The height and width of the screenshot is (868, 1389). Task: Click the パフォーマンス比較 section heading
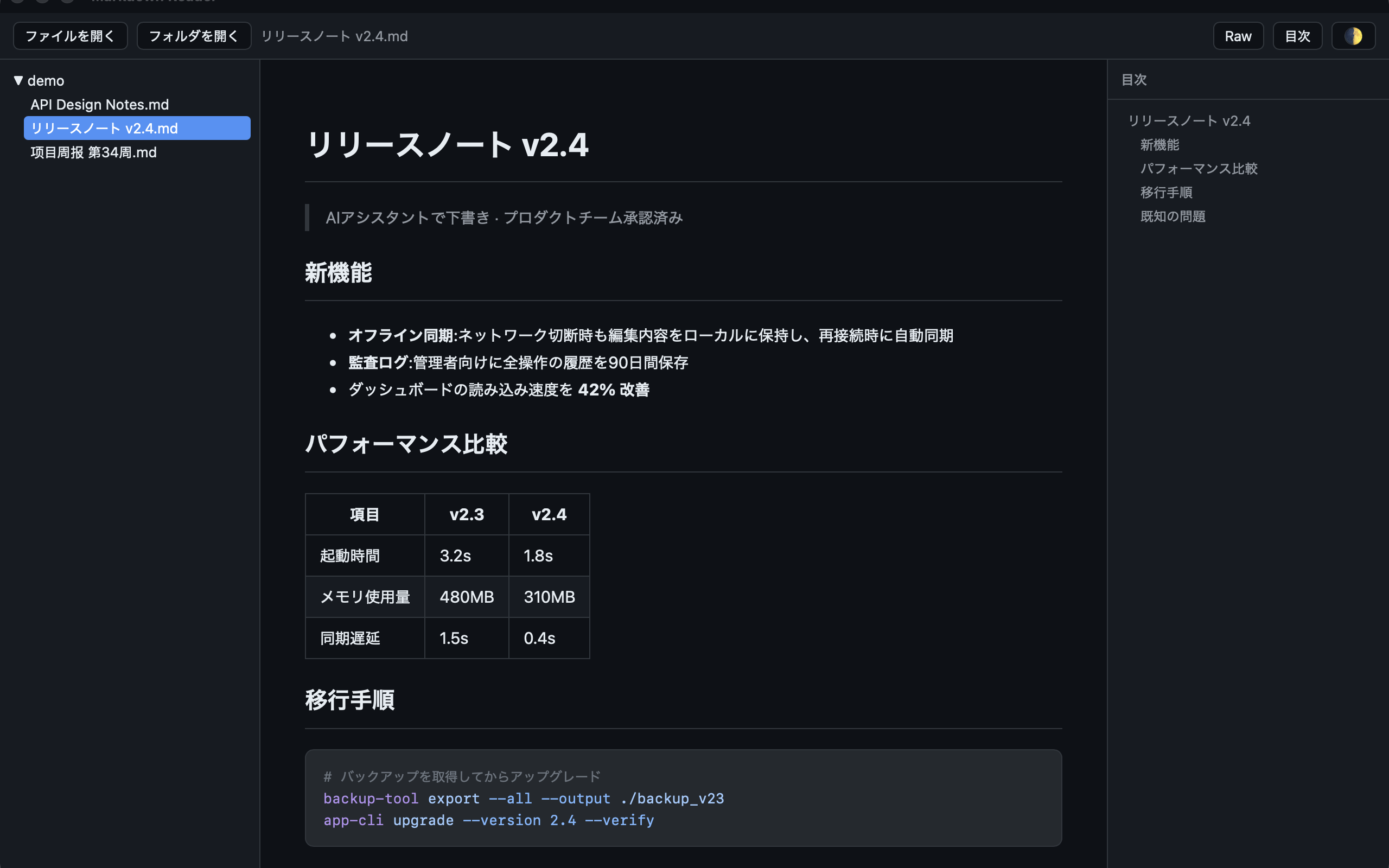tap(406, 444)
